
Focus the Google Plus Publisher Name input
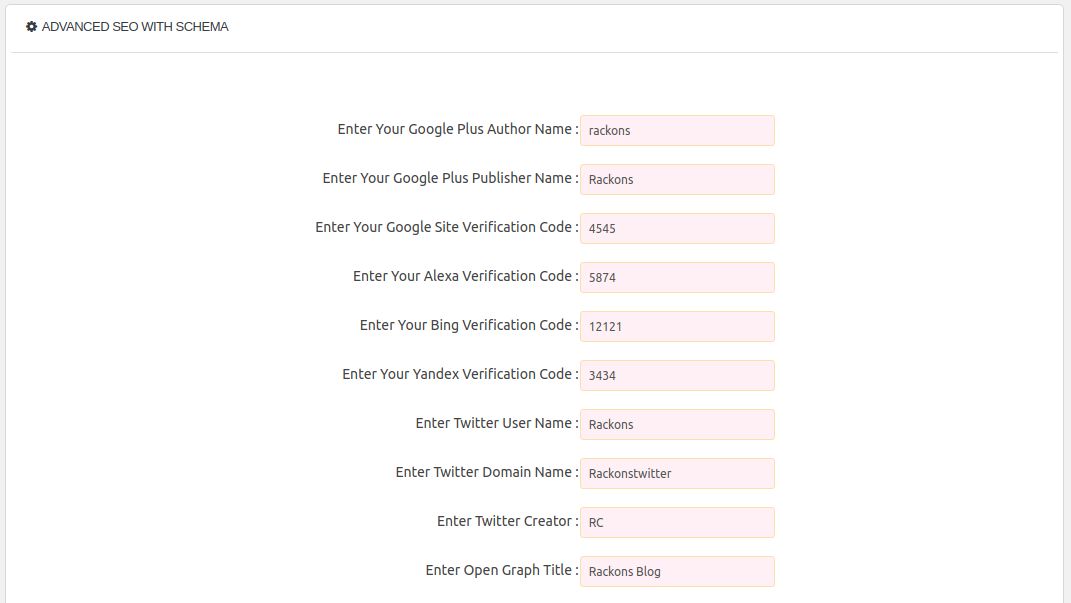(677, 180)
